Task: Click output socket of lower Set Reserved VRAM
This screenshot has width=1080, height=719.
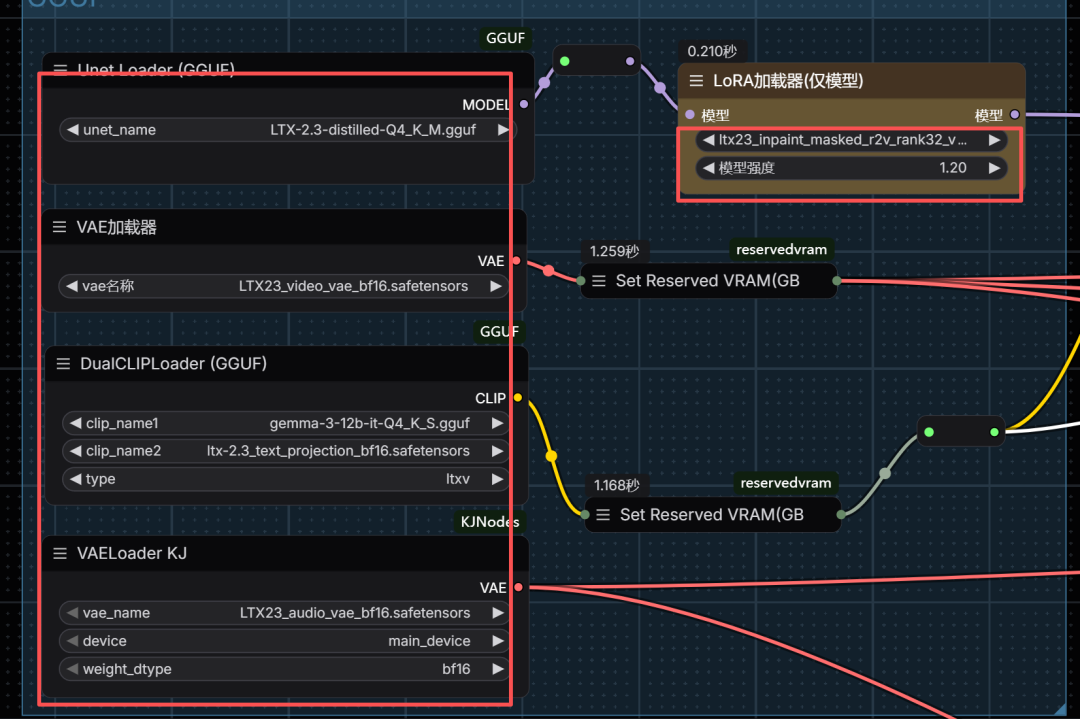Action: click(841, 514)
